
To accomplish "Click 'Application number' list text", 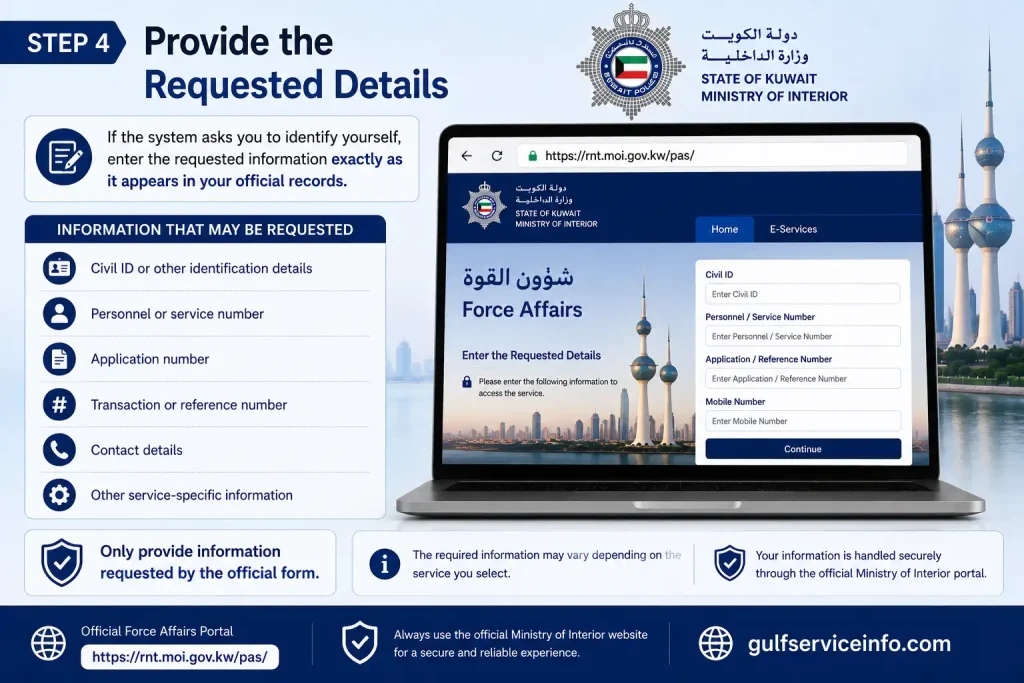I will point(150,359).
